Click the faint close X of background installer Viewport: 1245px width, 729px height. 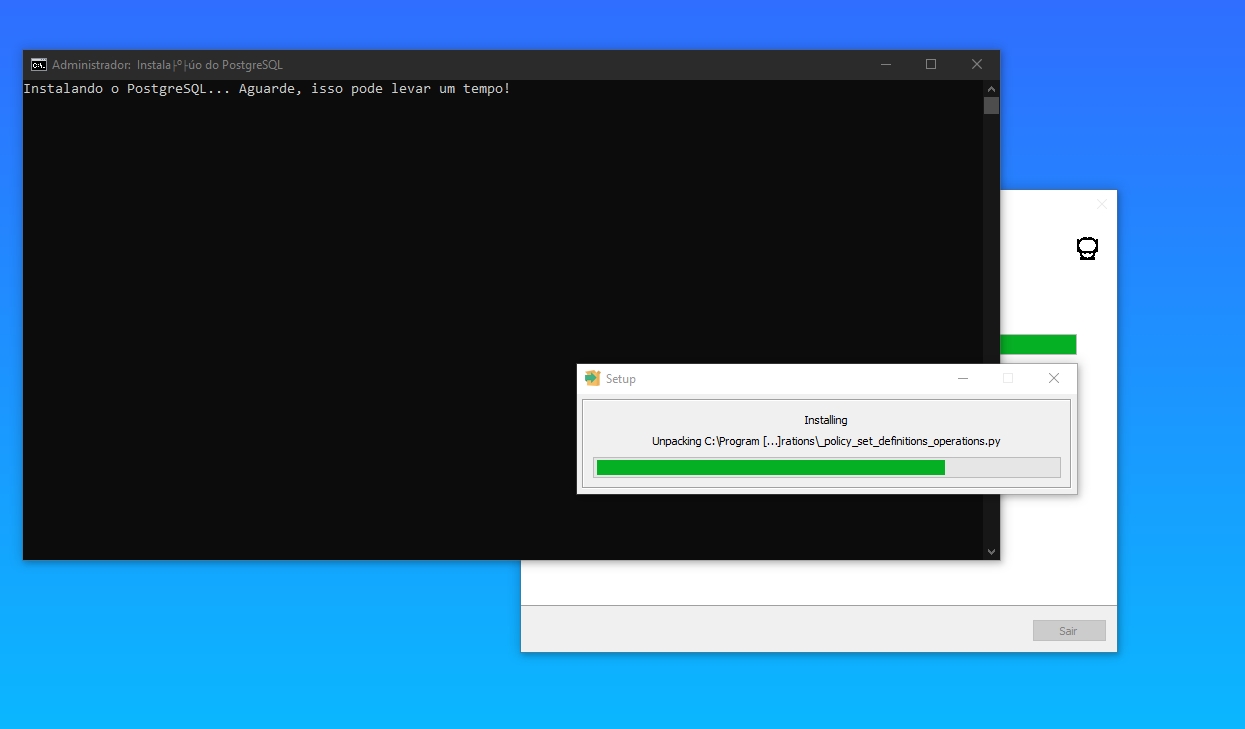point(1101,204)
